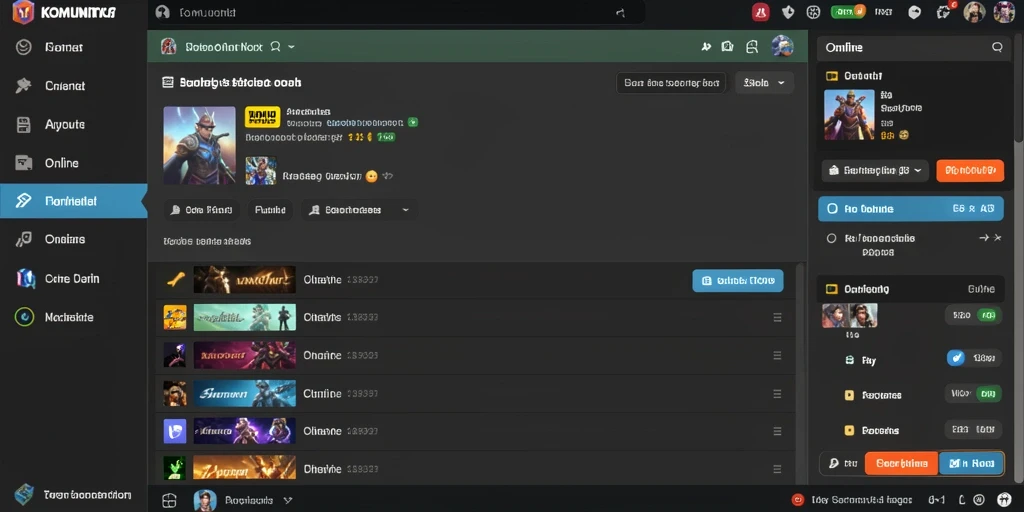Open the Ayoute sidebar item with floppy-disk icon

[74, 124]
